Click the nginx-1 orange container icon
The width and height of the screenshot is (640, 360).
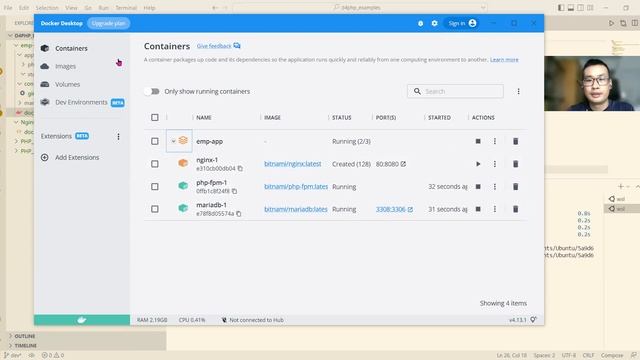183,163
